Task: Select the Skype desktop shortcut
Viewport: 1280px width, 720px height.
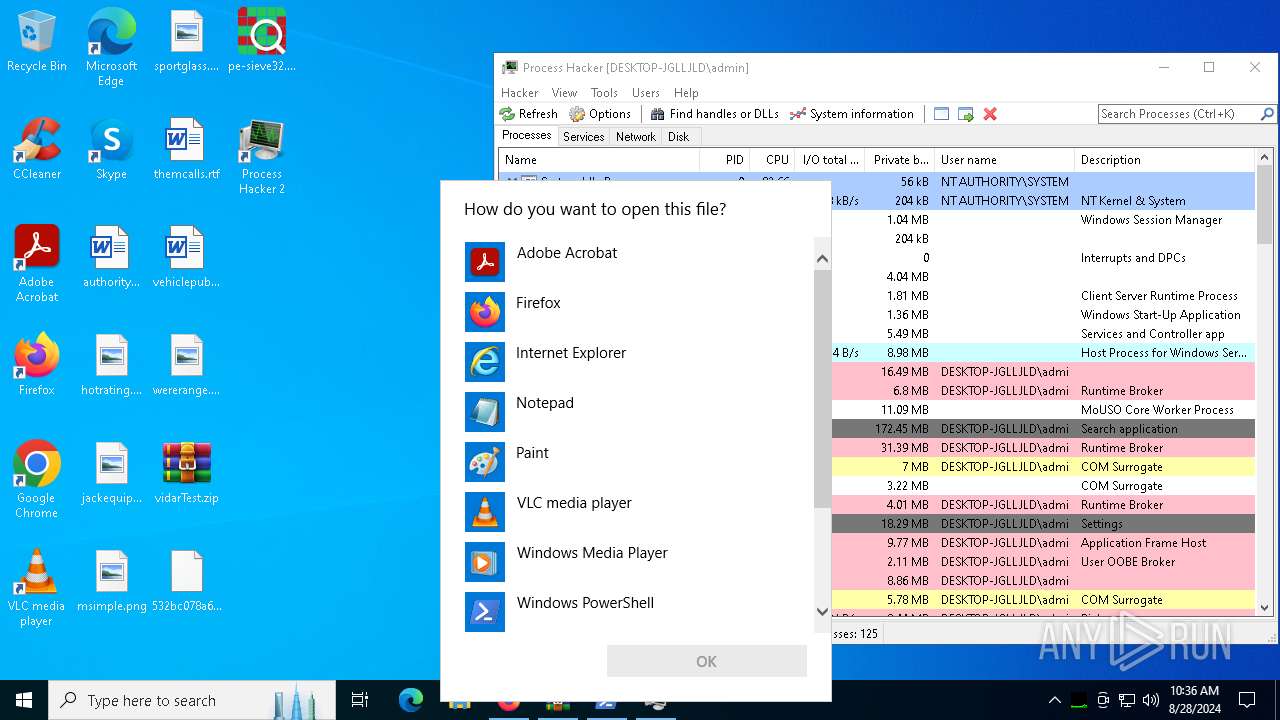Action: [x=111, y=149]
